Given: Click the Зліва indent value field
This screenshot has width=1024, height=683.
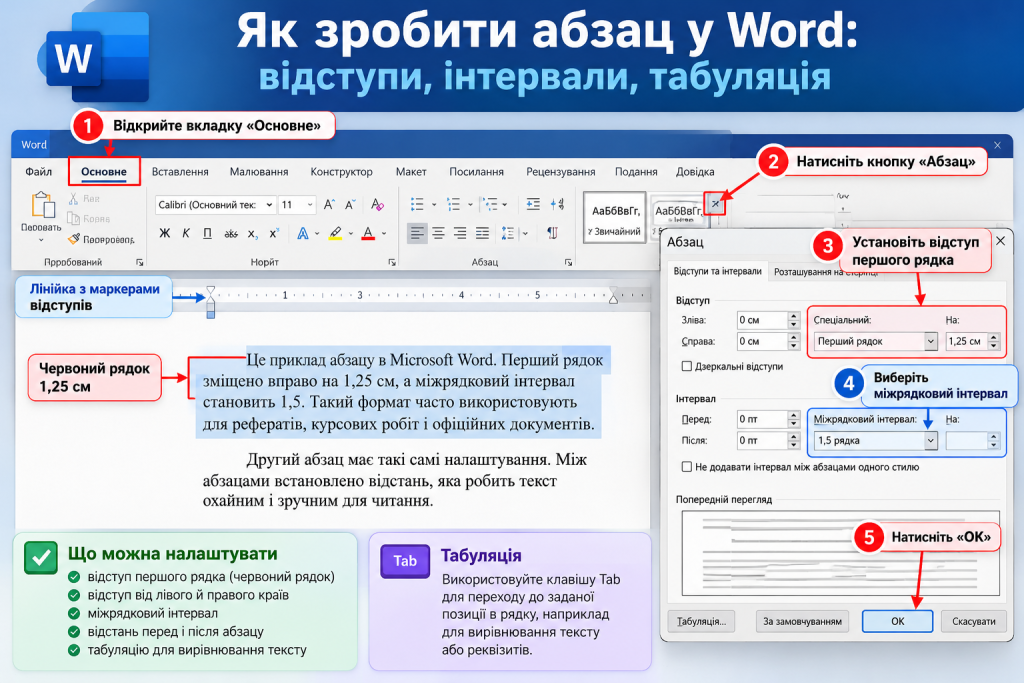Looking at the screenshot, I should click(x=761, y=320).
